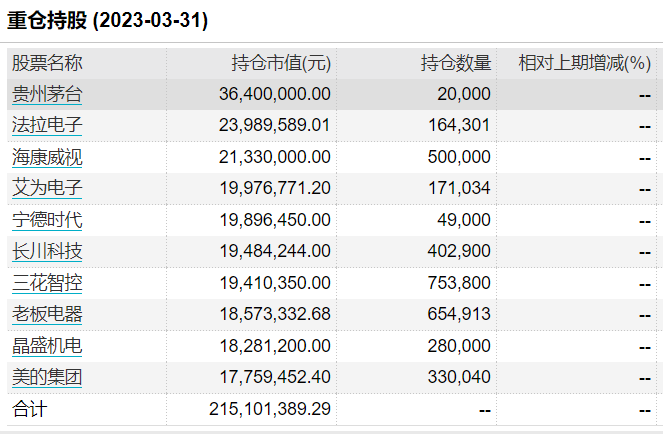663x434 pixels.
Task: Click 贵州茅台 market value 36,400,000.00
Action: pos(275,94)
